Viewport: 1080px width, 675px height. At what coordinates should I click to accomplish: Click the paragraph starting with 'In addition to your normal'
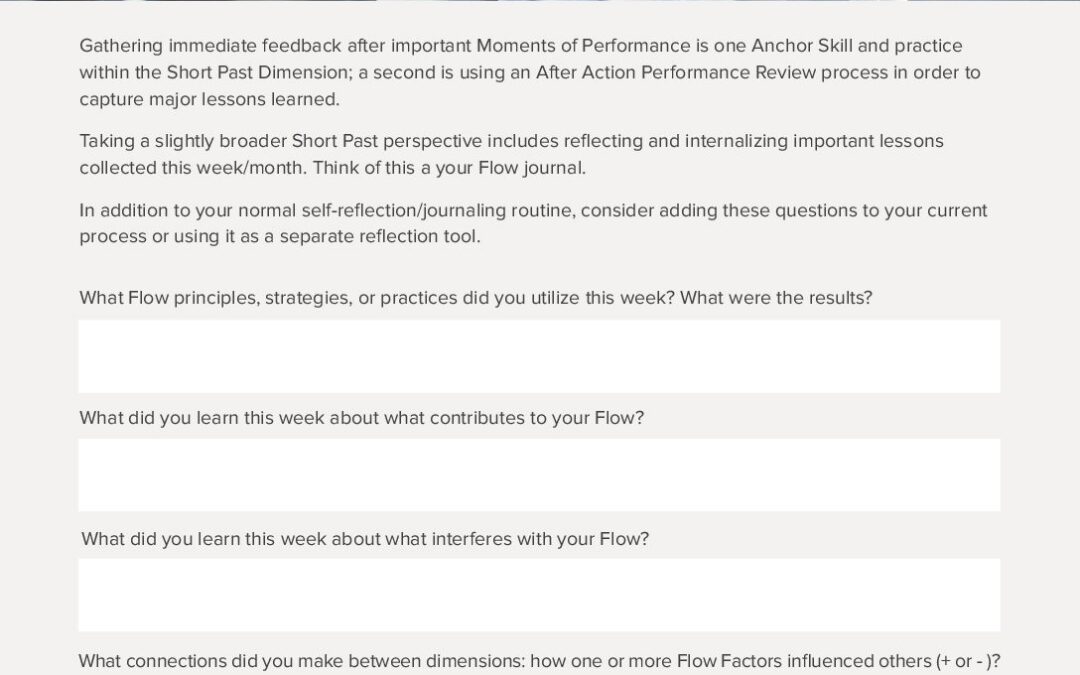pyautogui.click(x=533, y=224)
